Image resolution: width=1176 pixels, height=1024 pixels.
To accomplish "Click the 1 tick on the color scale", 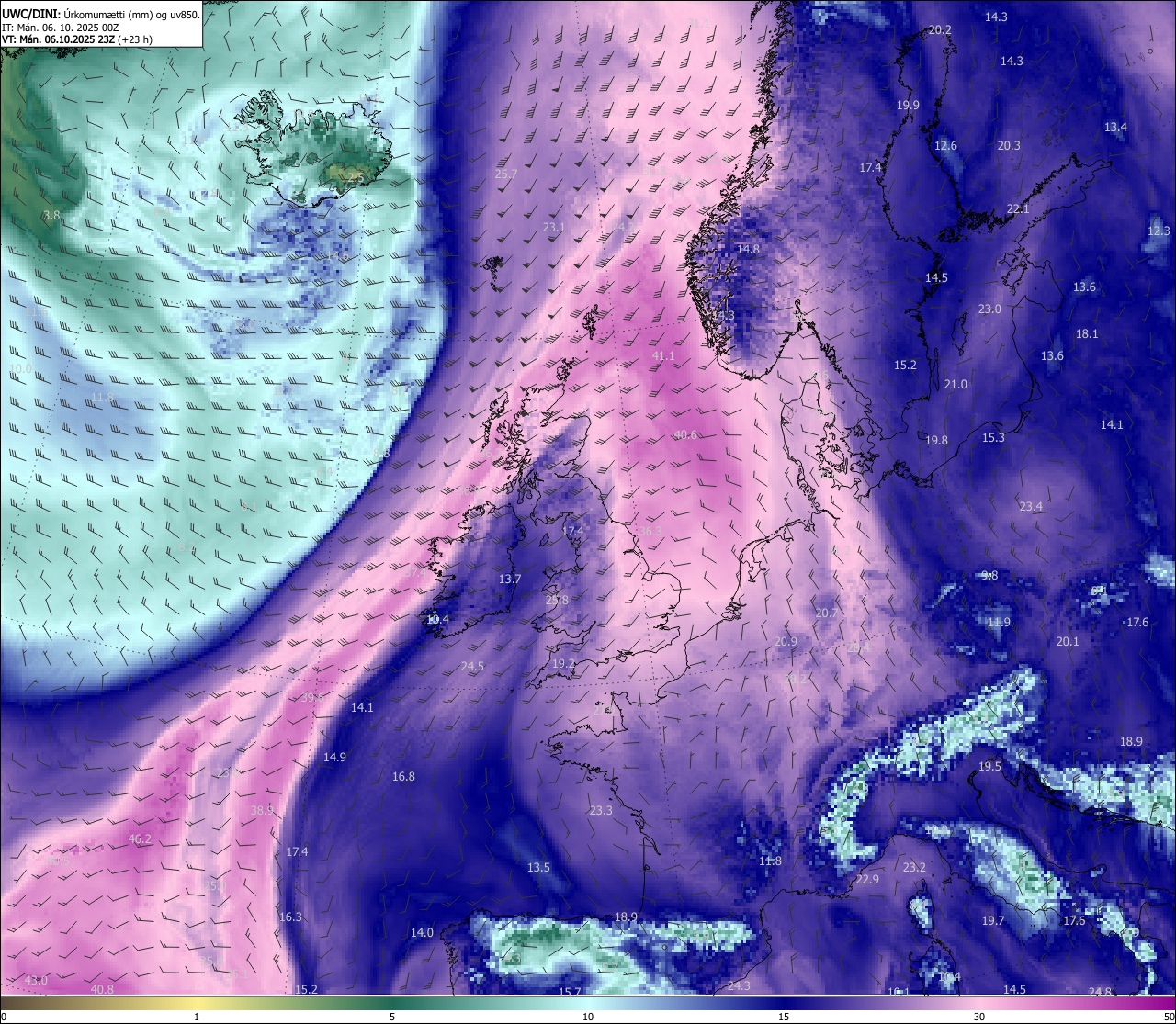I will click(x=197, y=1017).
